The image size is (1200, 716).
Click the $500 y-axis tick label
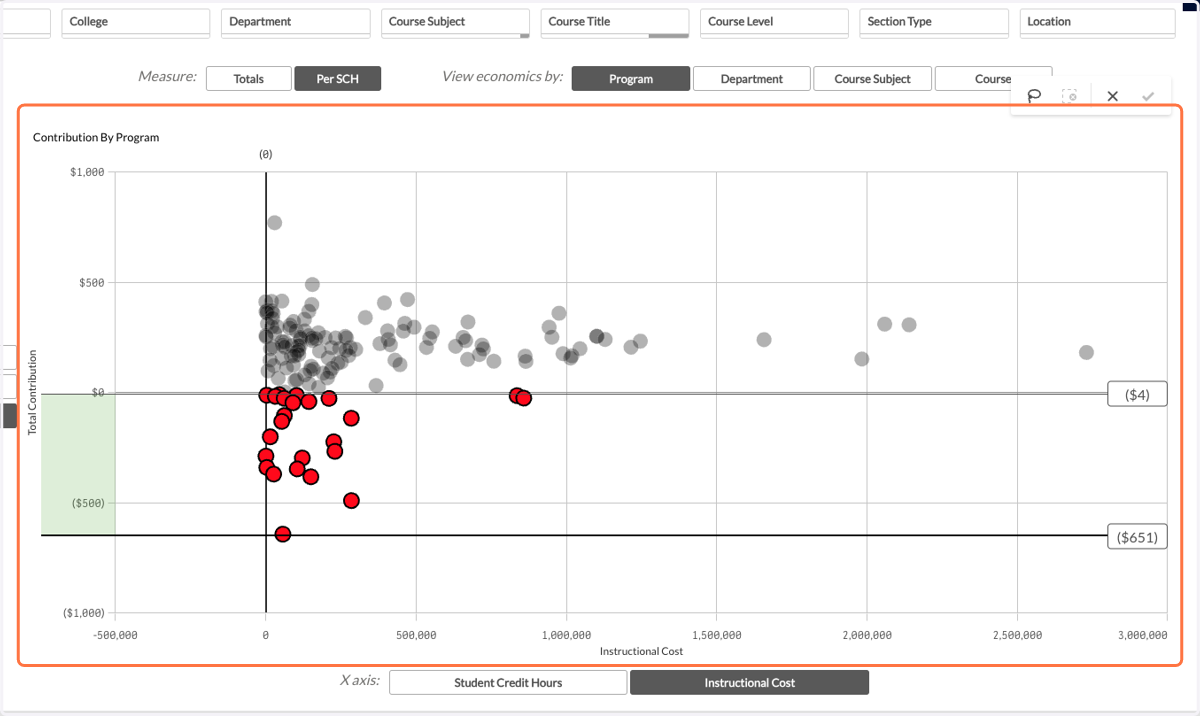point(93,282)
